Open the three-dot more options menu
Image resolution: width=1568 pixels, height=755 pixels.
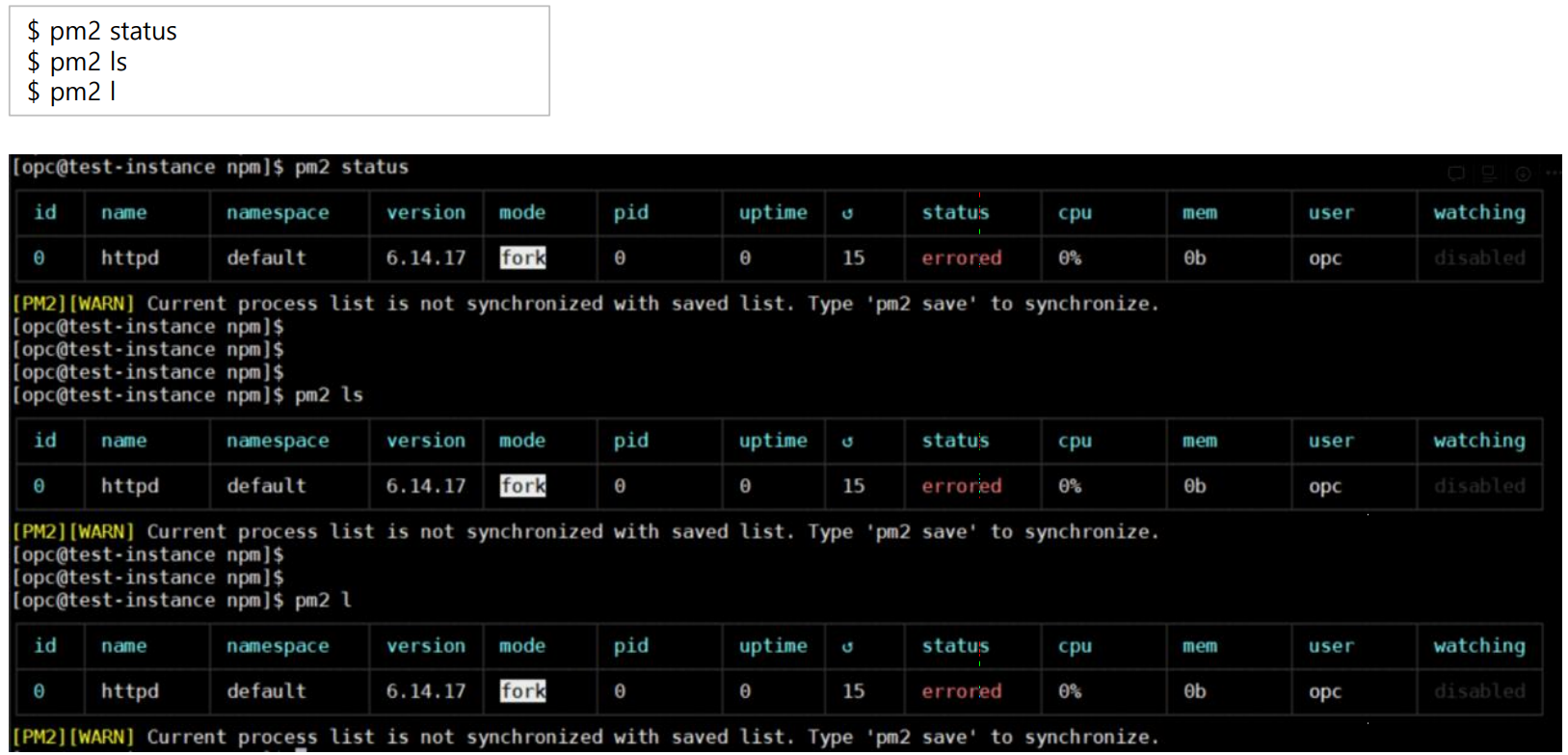point(1553,174)
